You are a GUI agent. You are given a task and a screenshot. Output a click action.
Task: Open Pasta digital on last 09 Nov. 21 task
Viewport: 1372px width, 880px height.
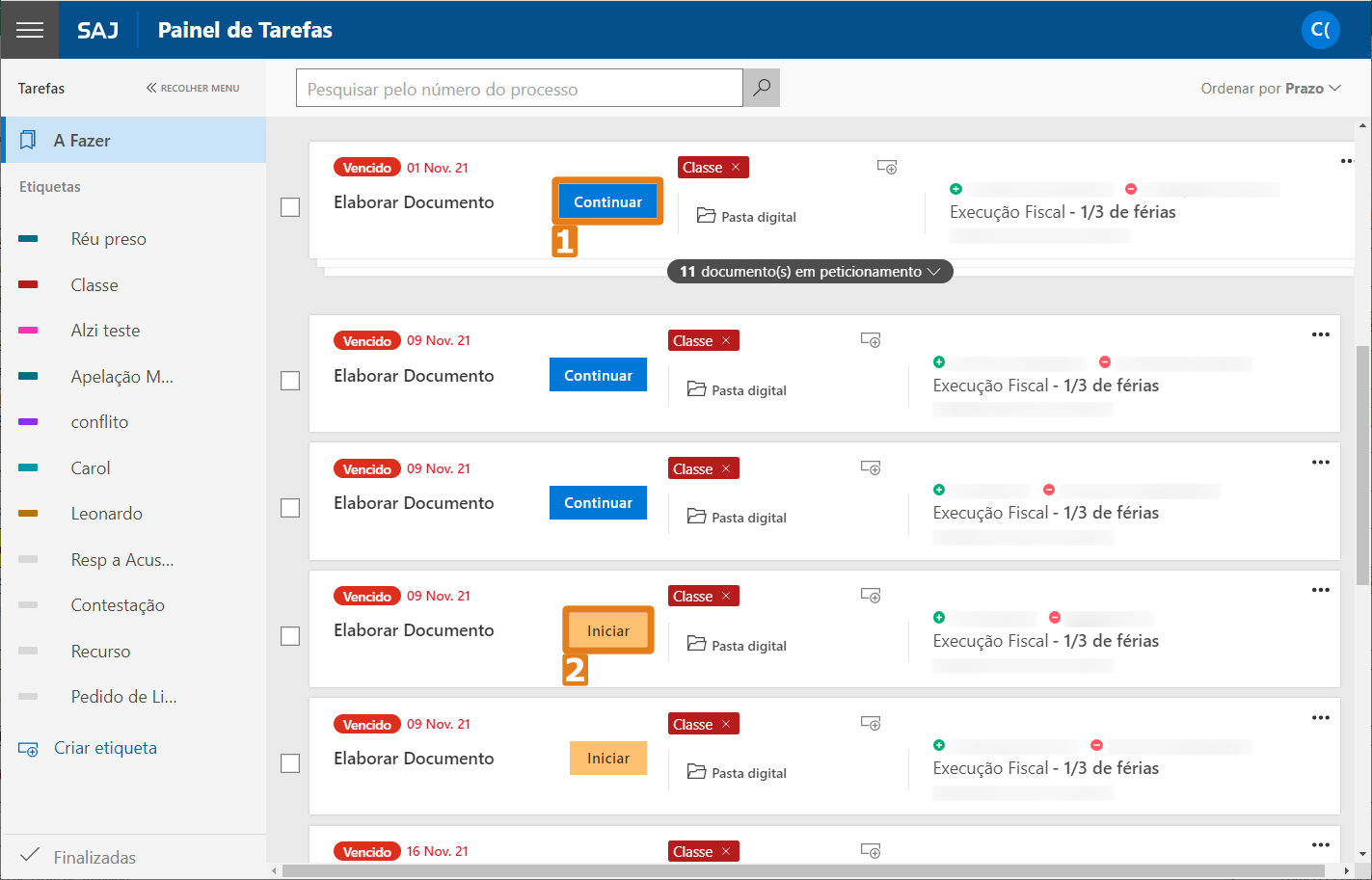738,772
